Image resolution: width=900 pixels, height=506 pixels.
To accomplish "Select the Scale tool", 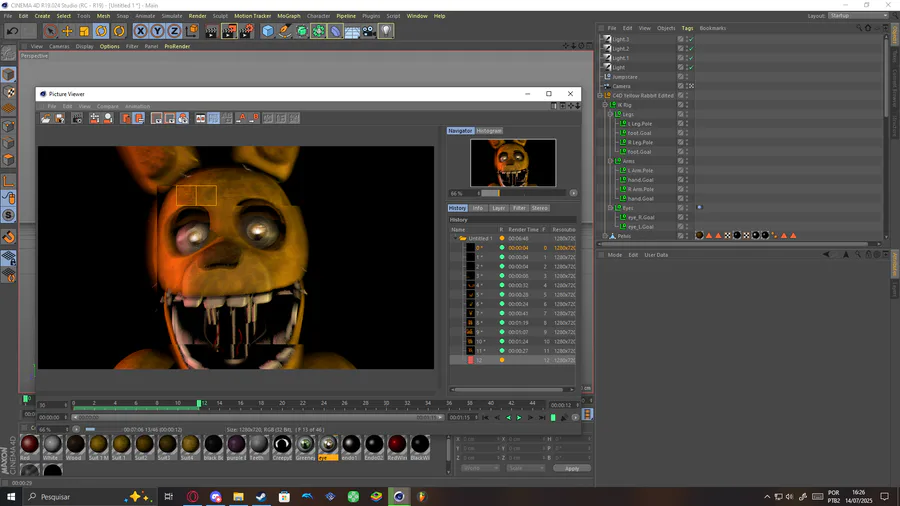I will [84, 31].
